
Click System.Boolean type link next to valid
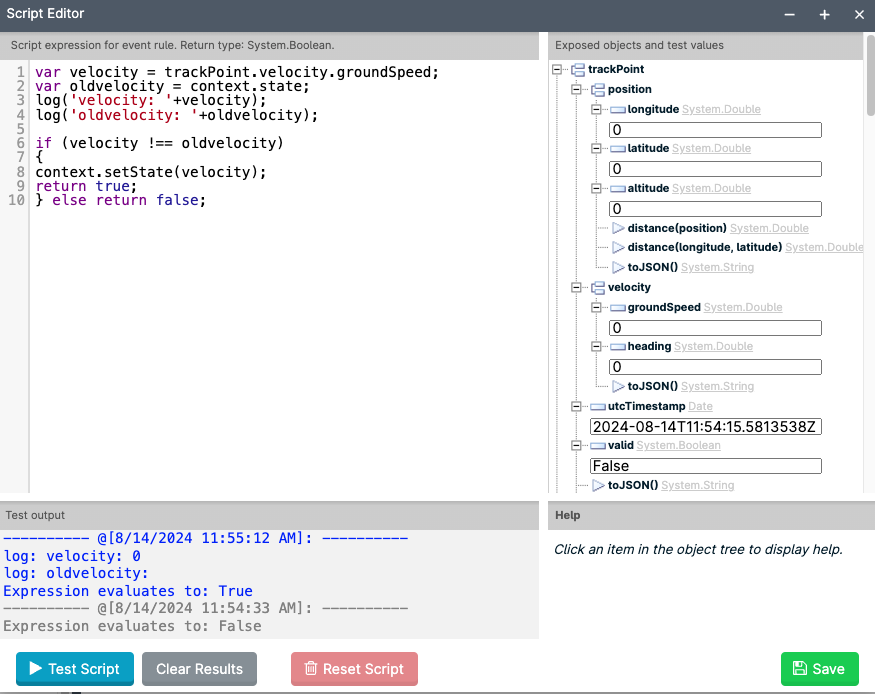click(x=678, y=446)
